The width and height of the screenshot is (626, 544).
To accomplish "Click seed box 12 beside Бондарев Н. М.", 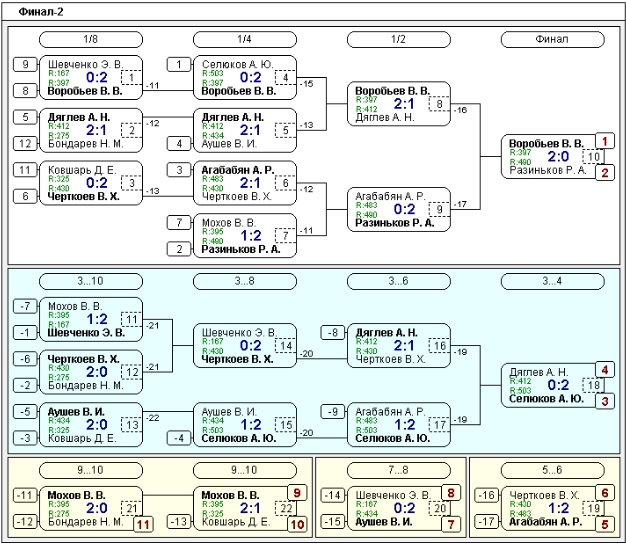I will click(25, 143).
